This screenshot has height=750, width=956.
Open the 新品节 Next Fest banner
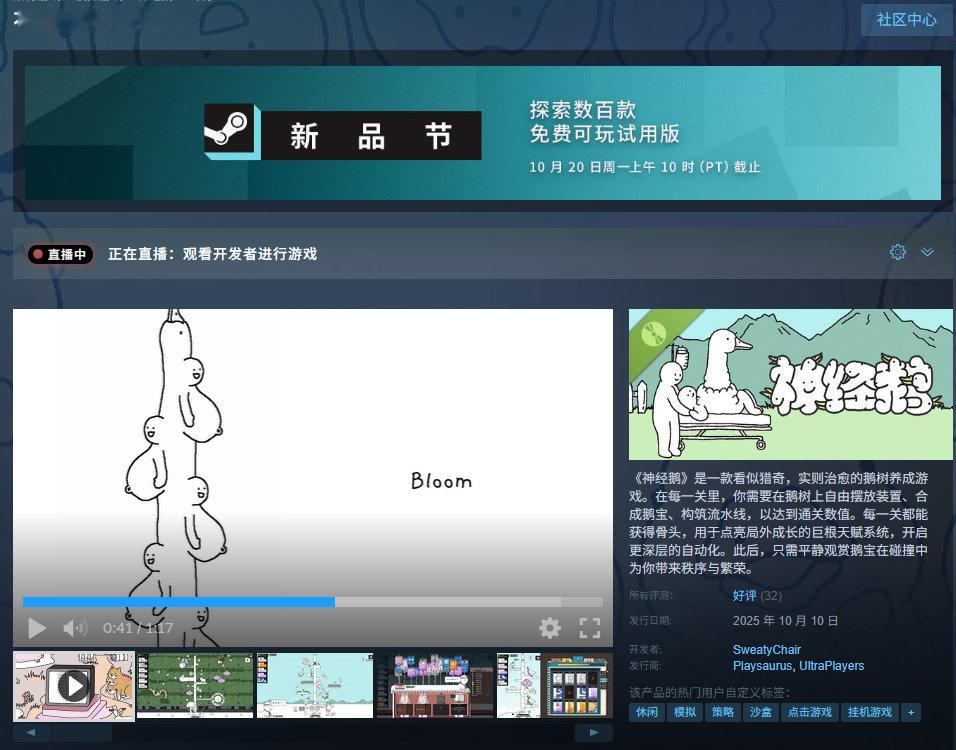click(483, 133)
